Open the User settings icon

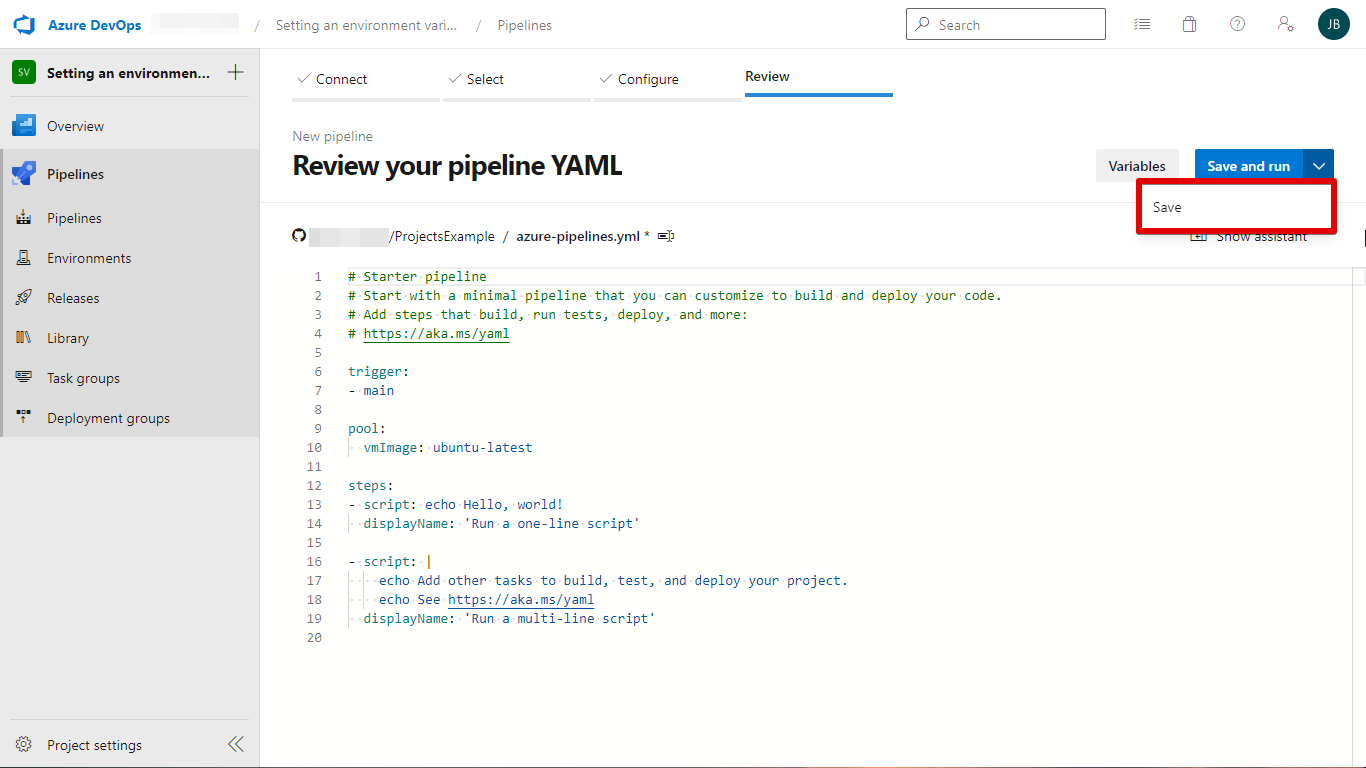click(1286, 25)
